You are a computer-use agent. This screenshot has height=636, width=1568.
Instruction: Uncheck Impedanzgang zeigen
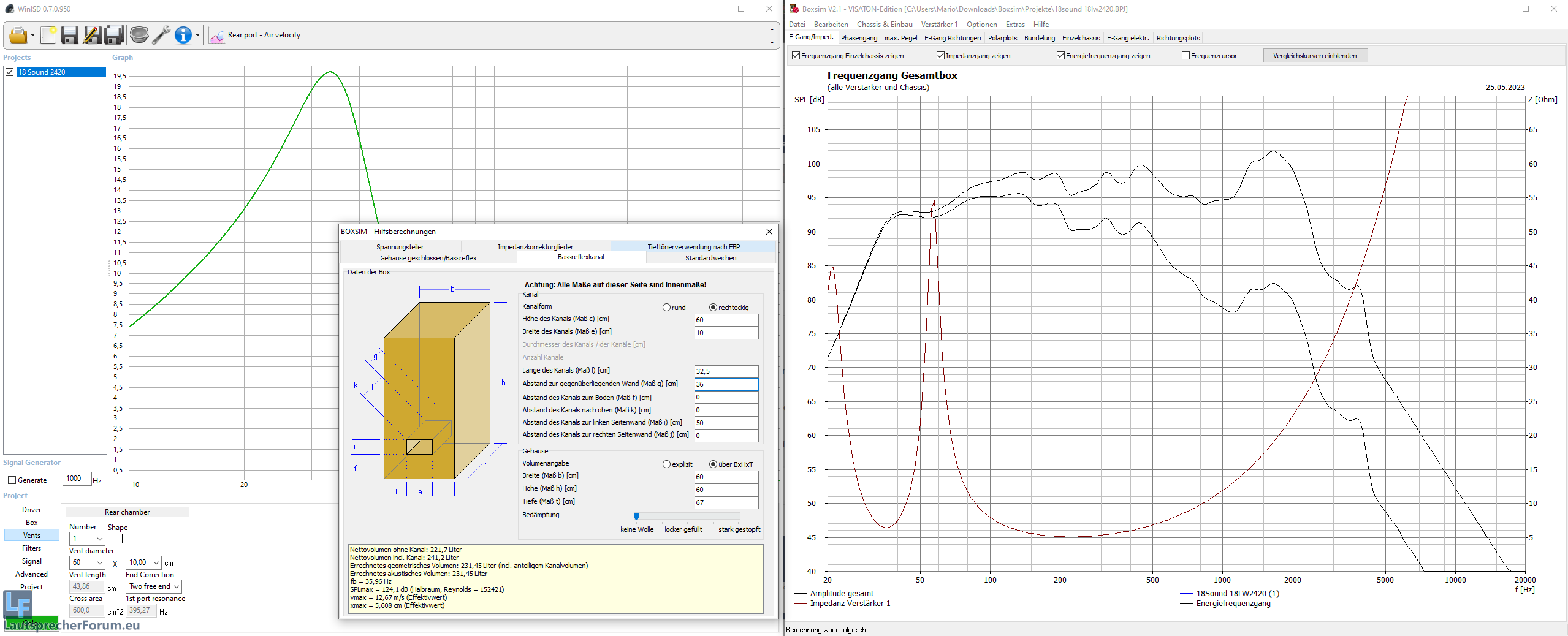pos(940,56)
